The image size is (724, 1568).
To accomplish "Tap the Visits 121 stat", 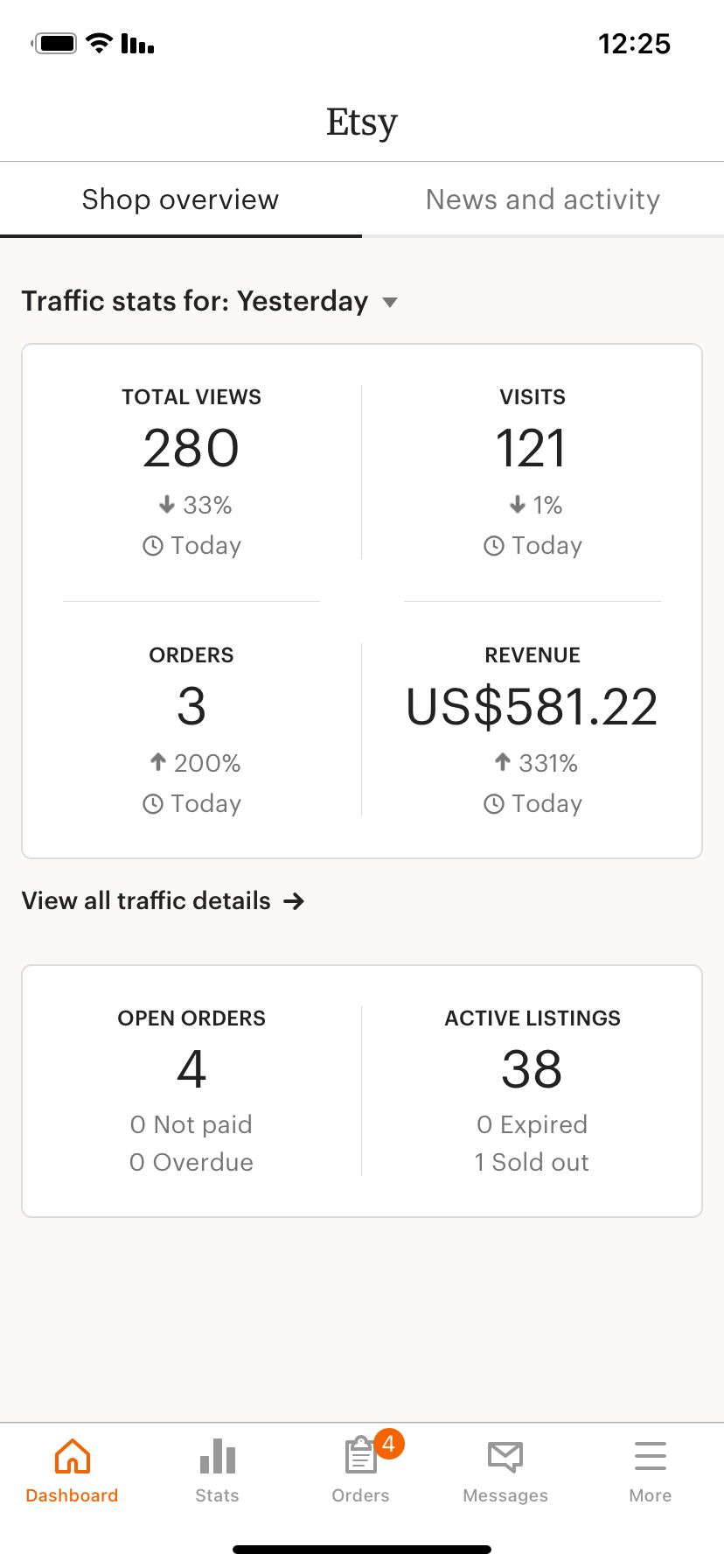I will (532, 448).
